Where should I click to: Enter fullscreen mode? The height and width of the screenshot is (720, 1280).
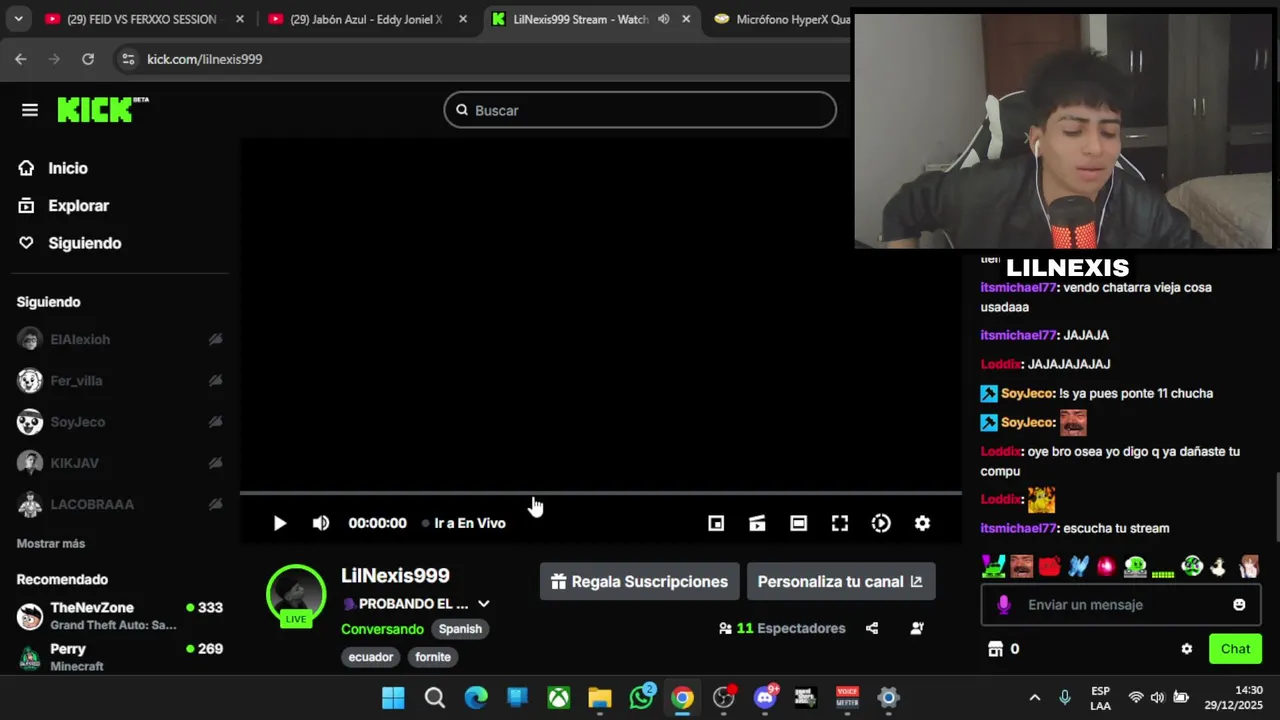[840, 523]
